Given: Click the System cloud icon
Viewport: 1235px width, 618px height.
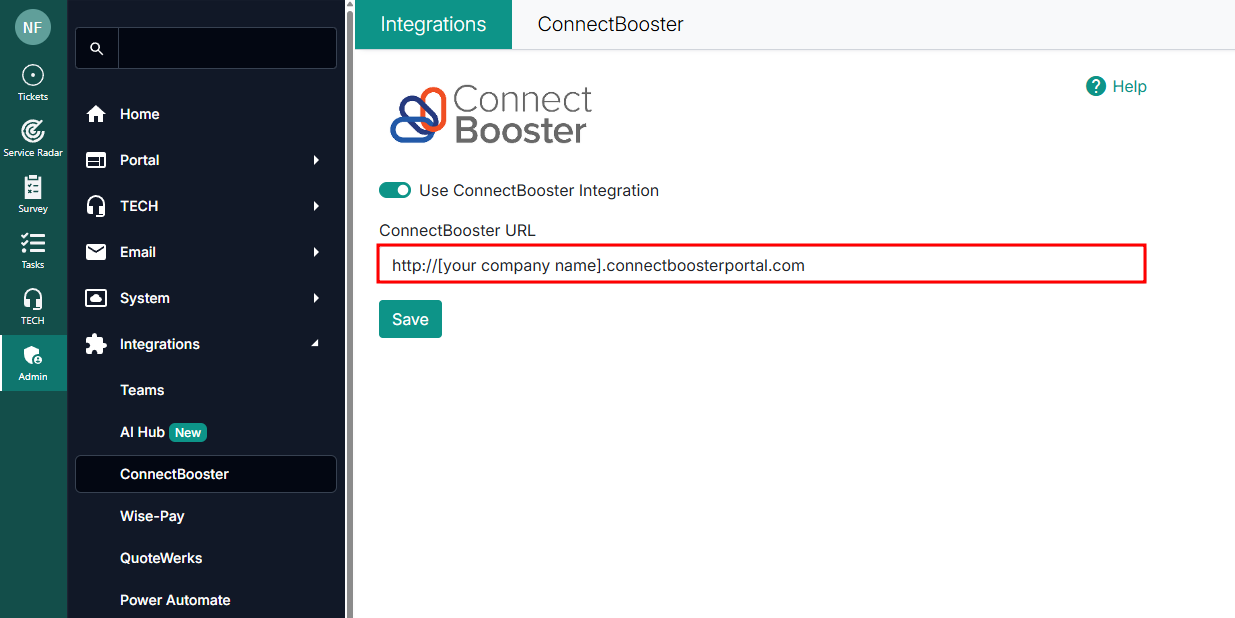Looking at the screenshot, I should pos(96,298).
